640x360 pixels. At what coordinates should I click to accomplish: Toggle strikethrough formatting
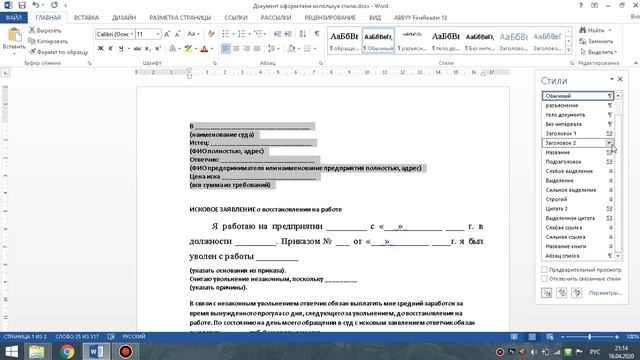click(x=137, y=49)
